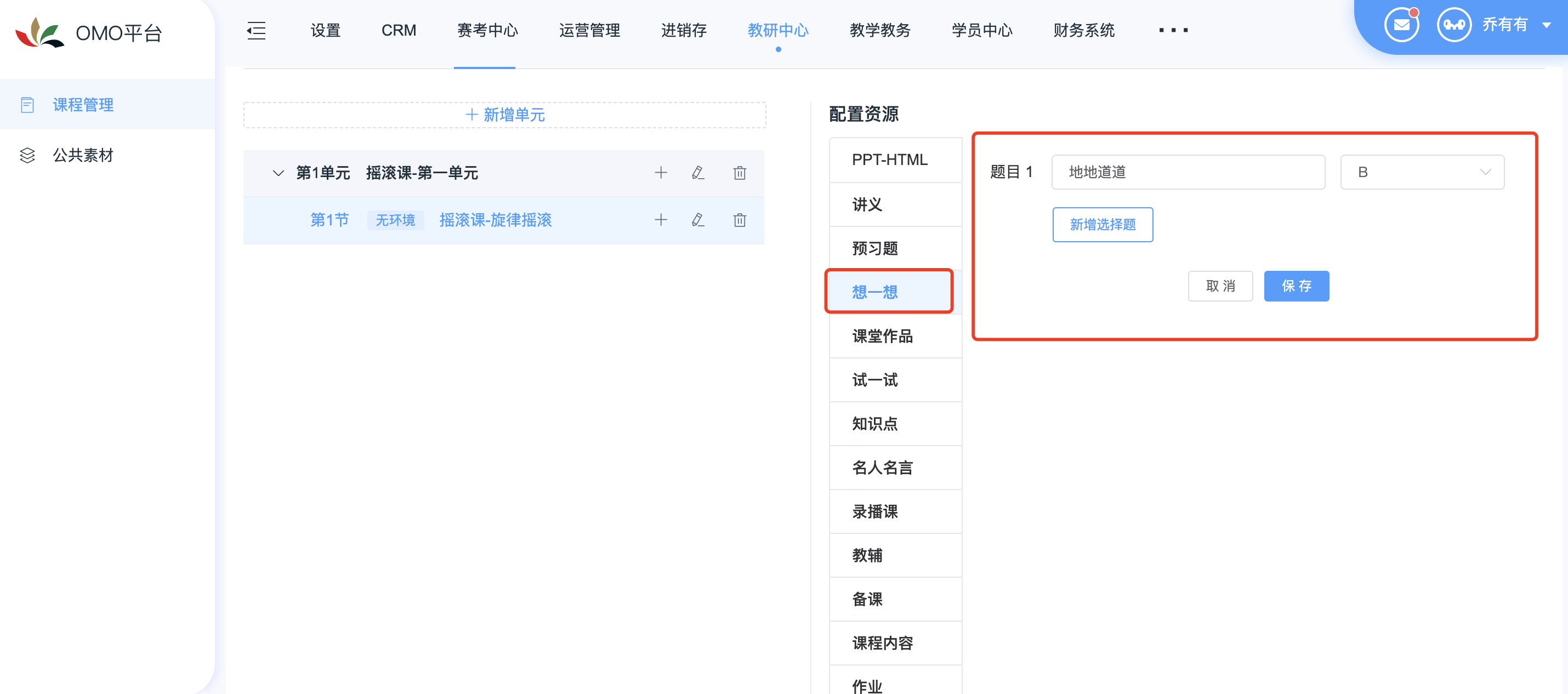
Task: Open the 赛考中心 menu
Action: (487, 31)
